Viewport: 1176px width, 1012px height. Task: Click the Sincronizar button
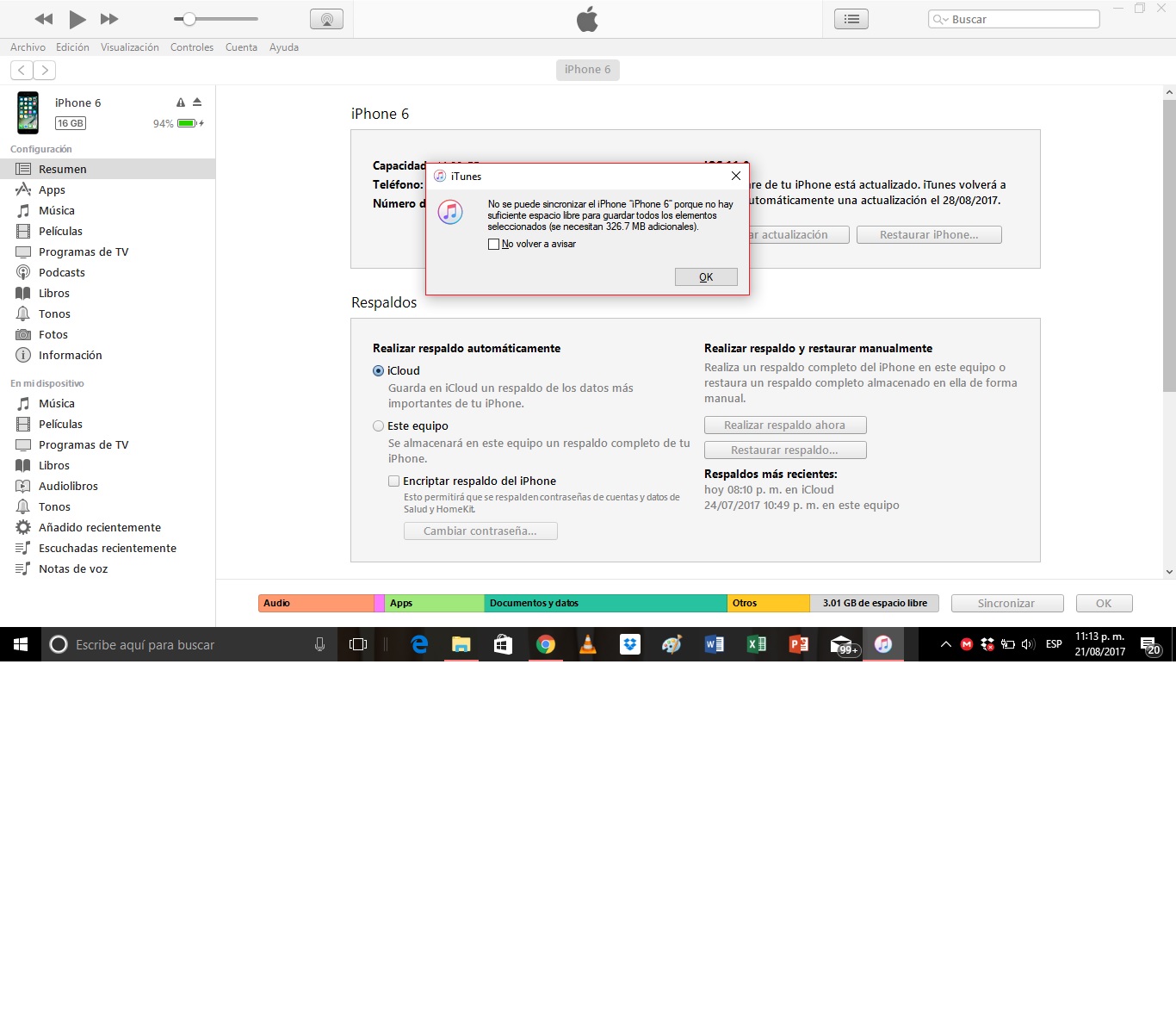coord(1007,603)
